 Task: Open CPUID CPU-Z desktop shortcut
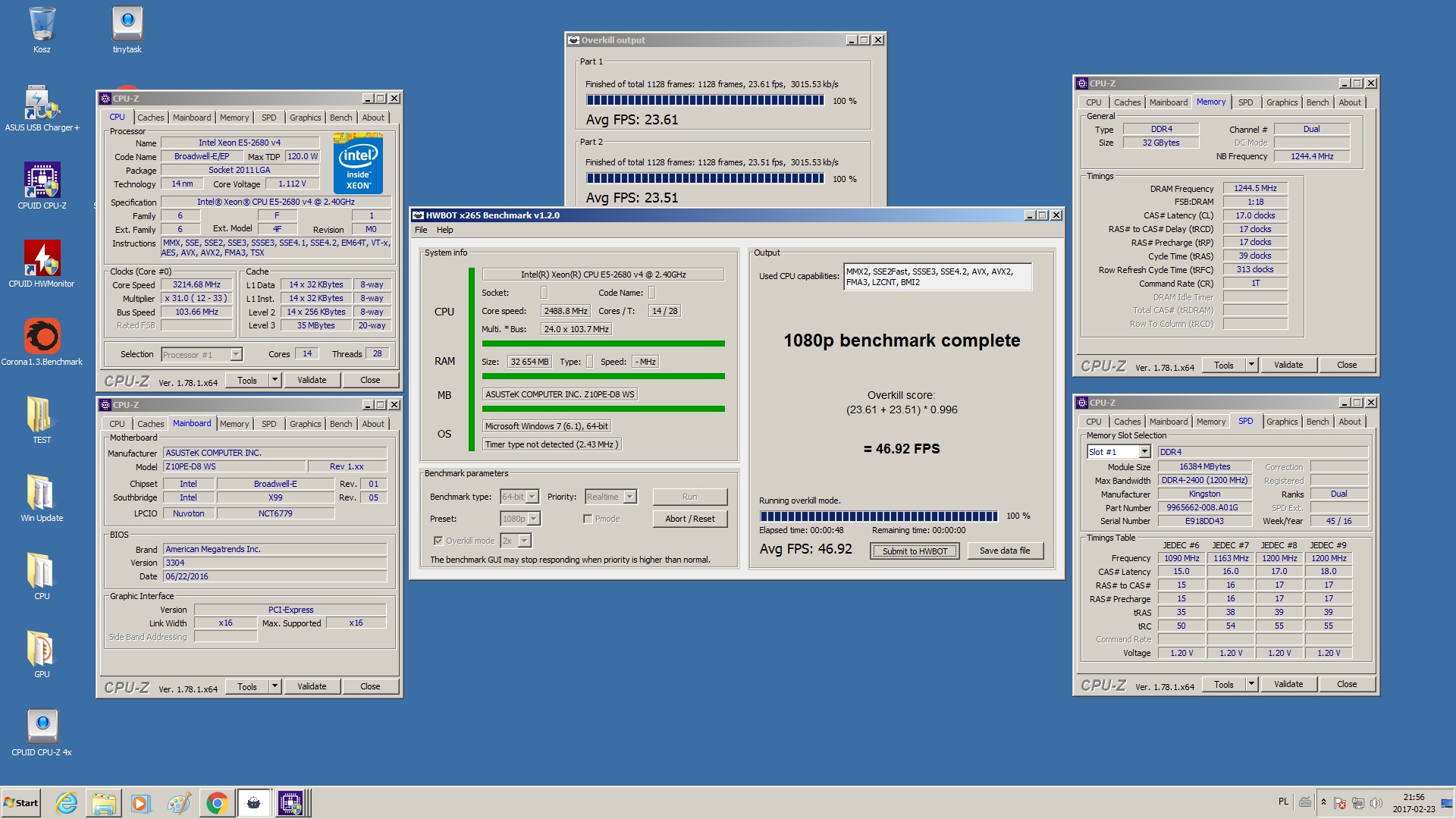pos(42,187)
